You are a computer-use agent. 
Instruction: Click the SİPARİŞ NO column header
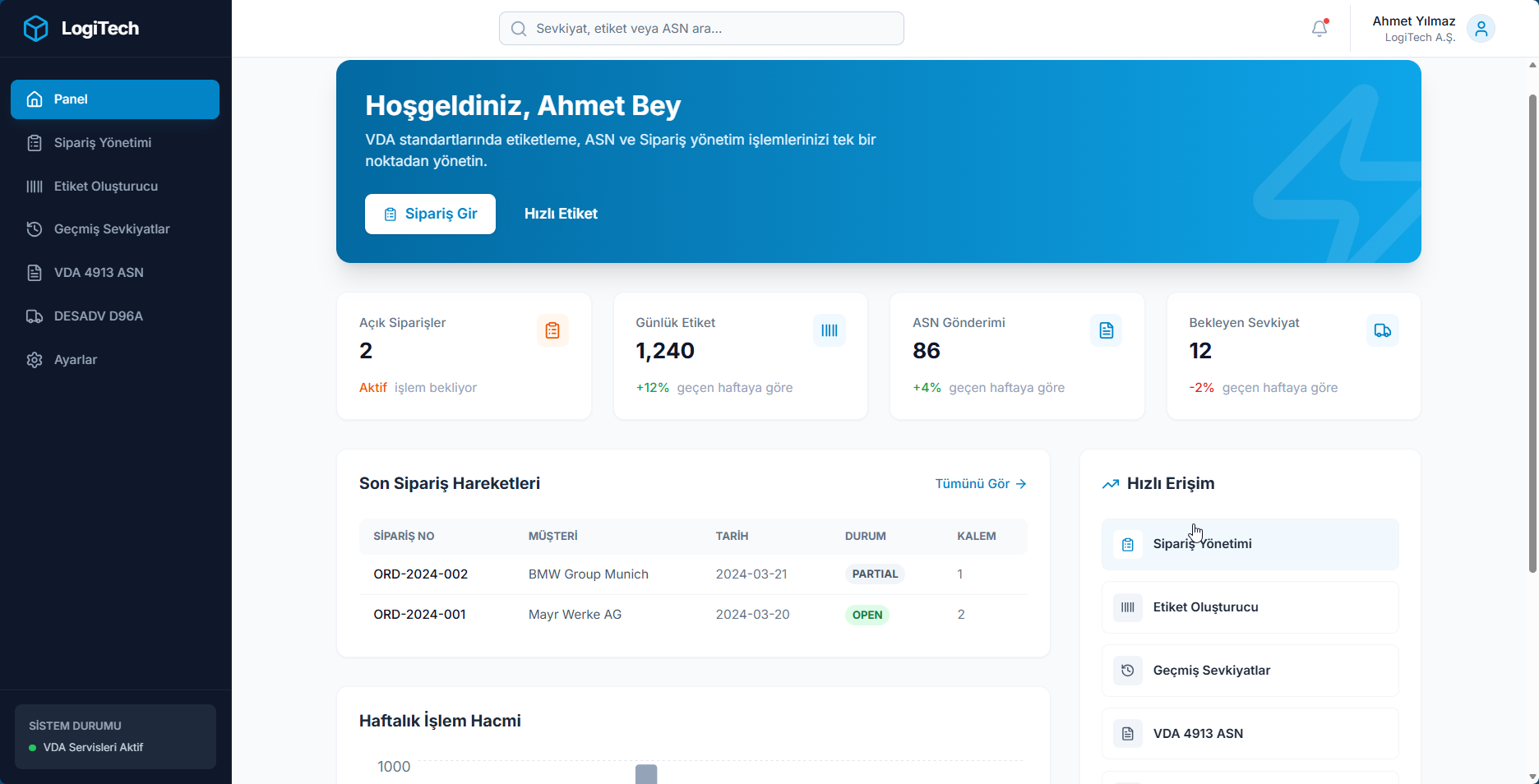point(404,536)
